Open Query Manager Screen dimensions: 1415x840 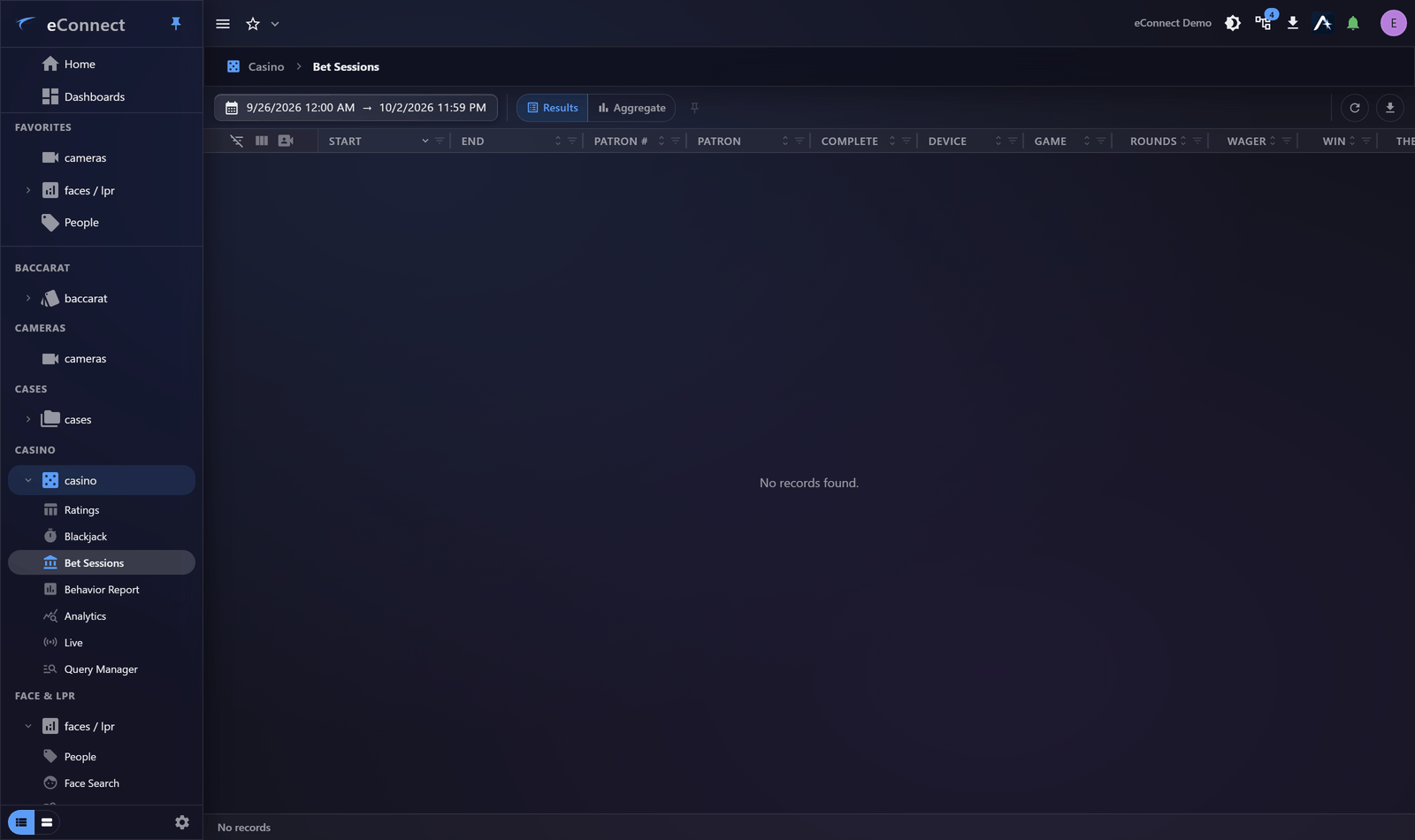(x=102, y=669)
